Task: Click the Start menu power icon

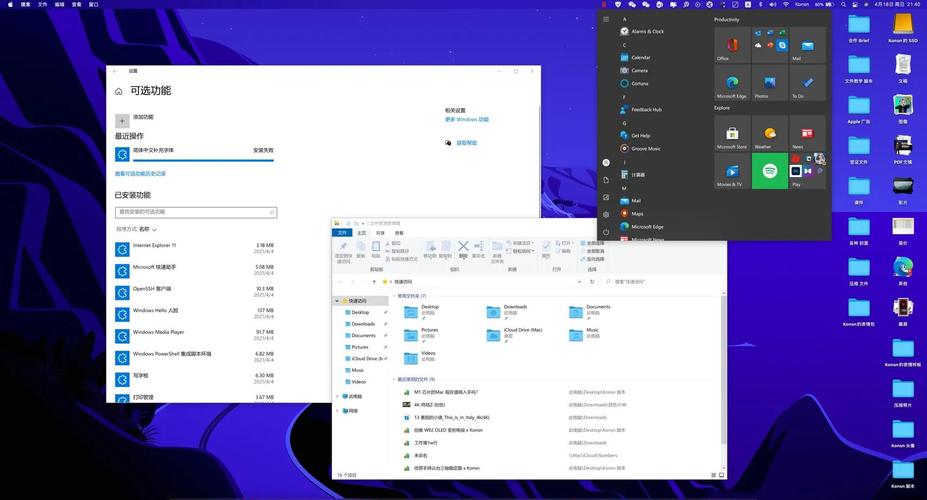Action: pyautogui.click(x=606, y=232)
